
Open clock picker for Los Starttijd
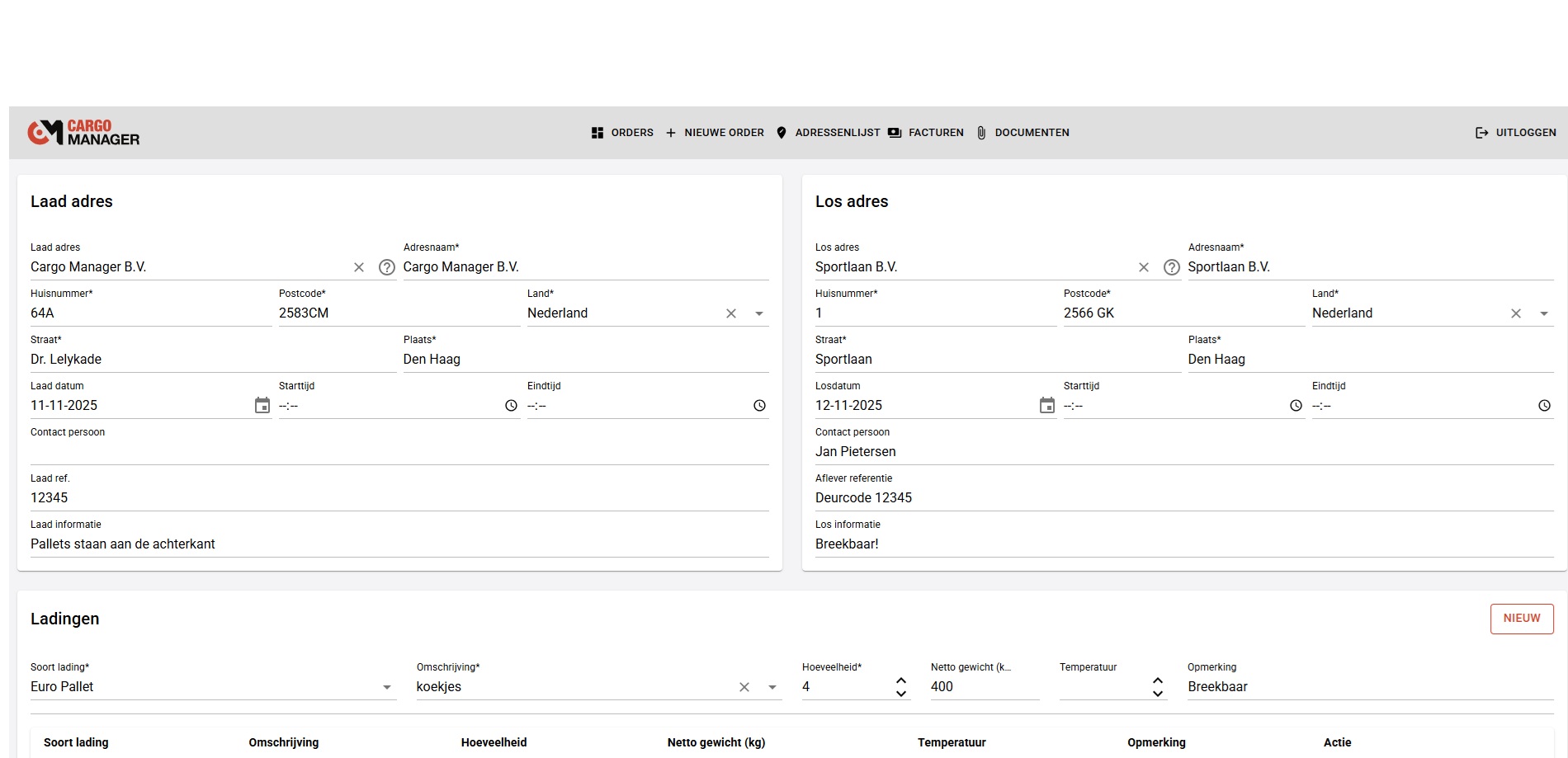tap(1296, 406)
